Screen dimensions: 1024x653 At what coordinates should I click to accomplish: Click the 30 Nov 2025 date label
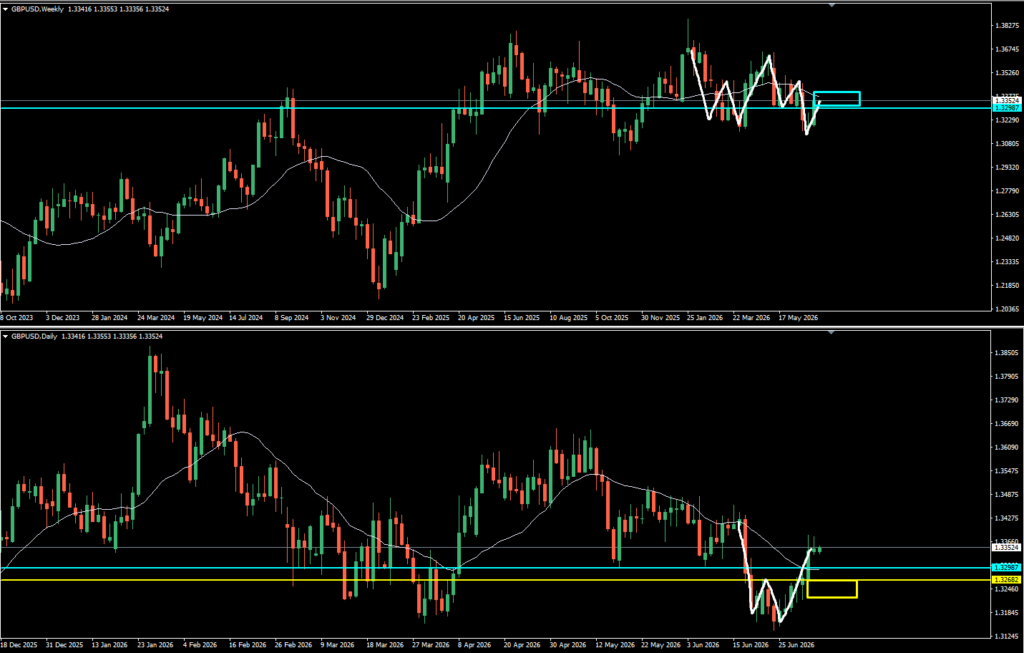pyautogui.click(x=660, y=318)
